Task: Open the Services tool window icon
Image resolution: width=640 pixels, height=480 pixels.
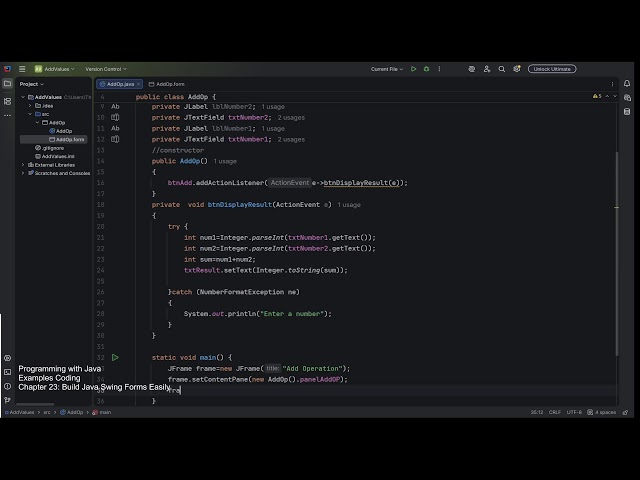Action: pyautogui.click(x=7, y=358)
